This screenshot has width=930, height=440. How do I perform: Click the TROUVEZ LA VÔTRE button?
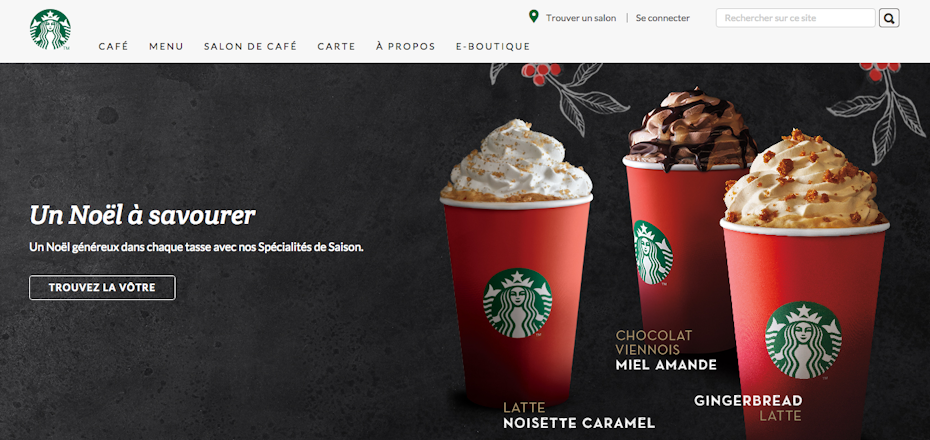click(x=102, y=288)
